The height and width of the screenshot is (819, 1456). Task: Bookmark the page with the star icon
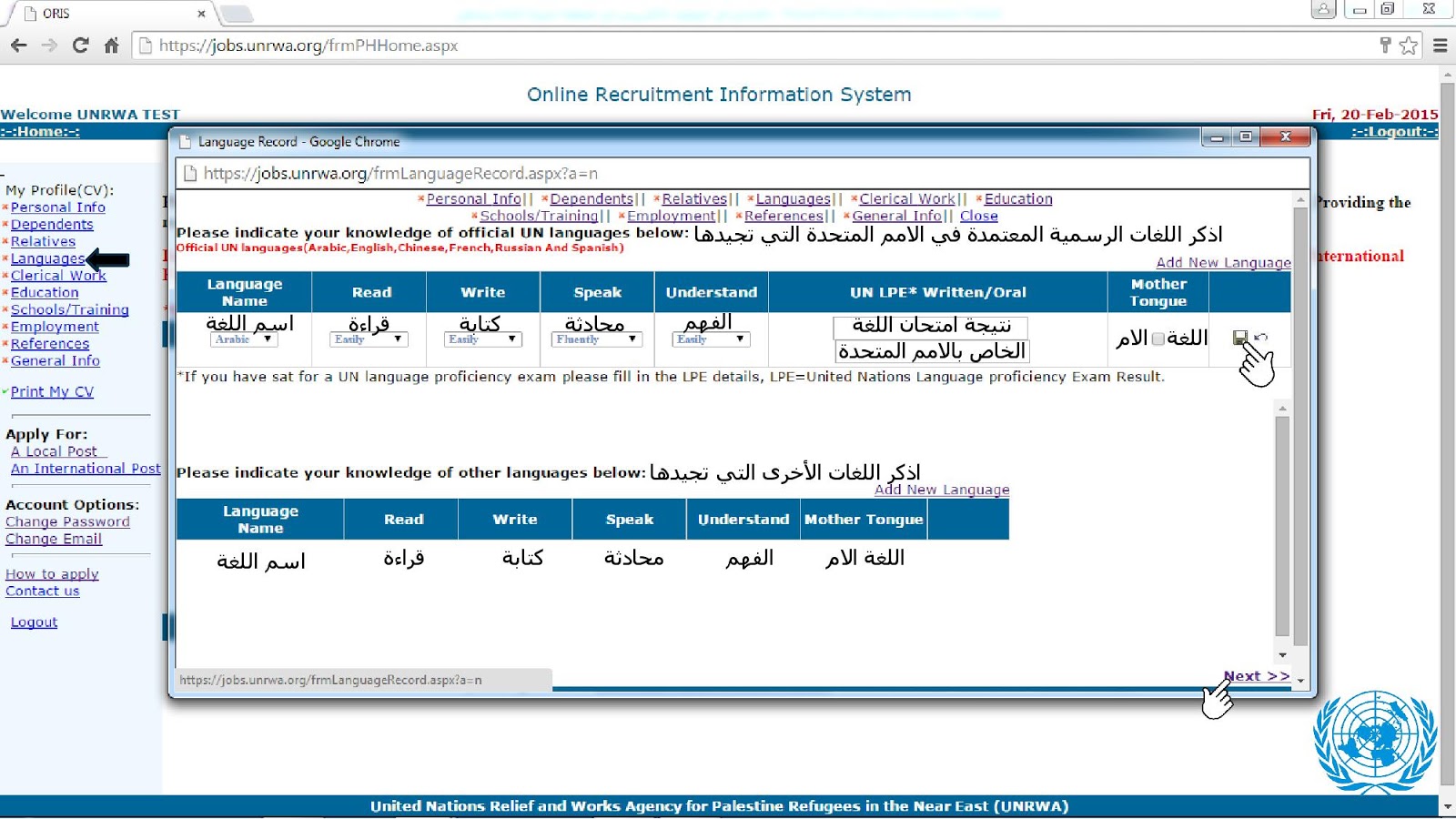pos(1409,45)
